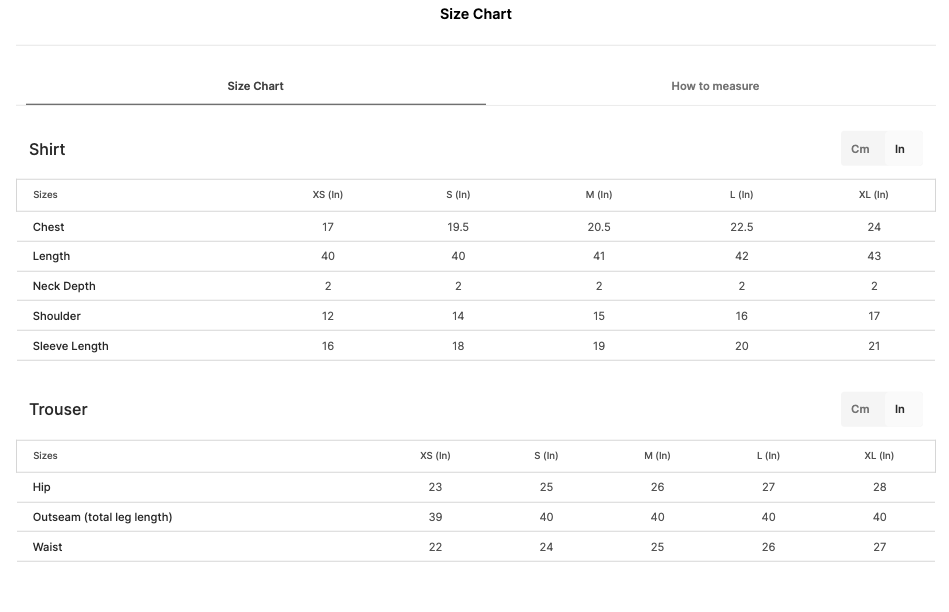
Task: Click the Neck Depth row label
Action: [64, 286]
